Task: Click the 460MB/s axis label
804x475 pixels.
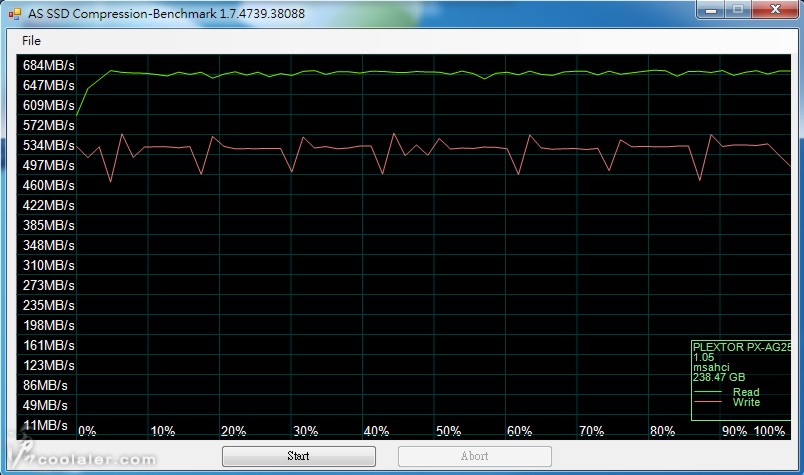Action: point(48,185)
